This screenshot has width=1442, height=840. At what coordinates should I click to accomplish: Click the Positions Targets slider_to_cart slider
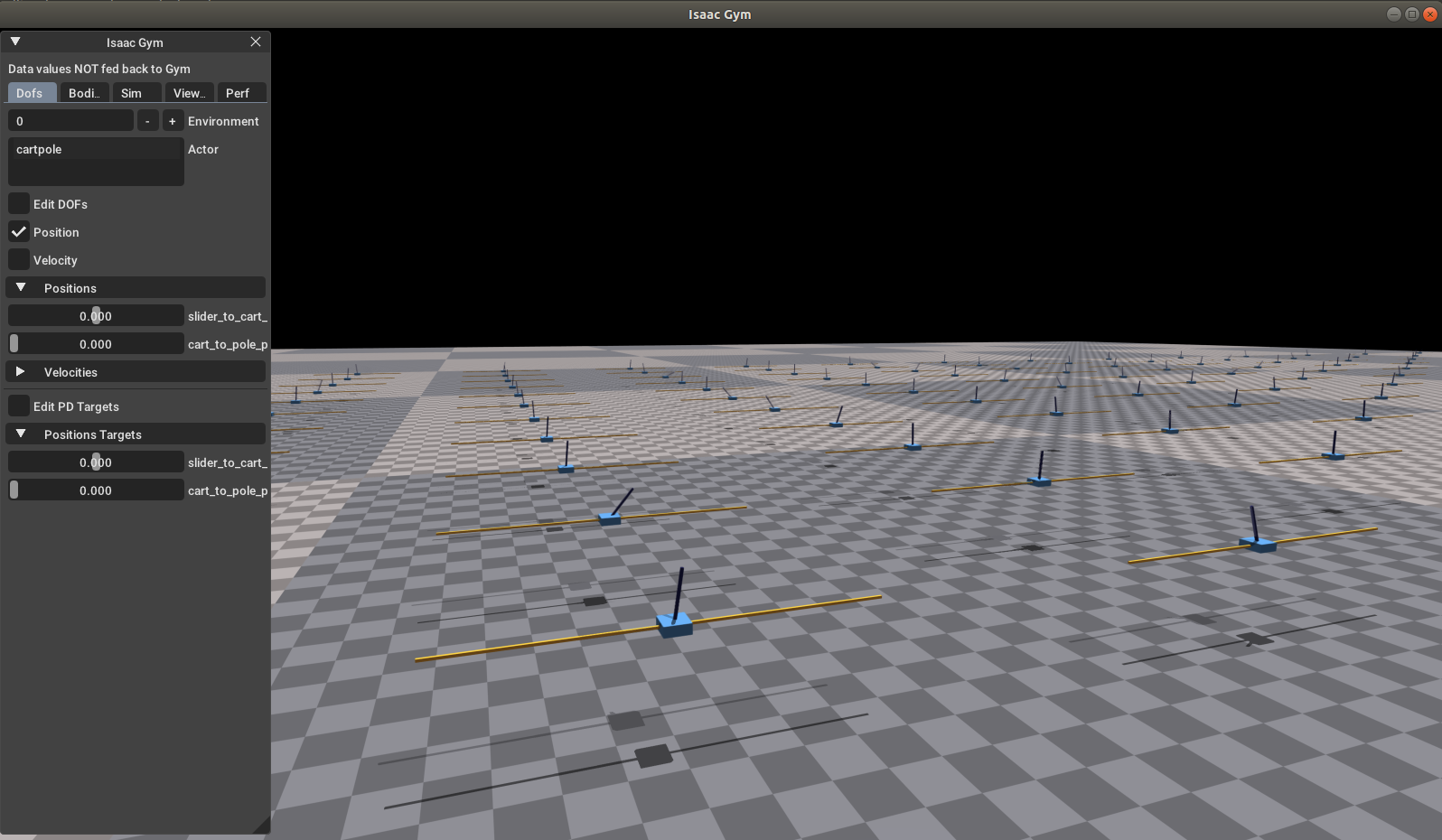click(96, 462)
